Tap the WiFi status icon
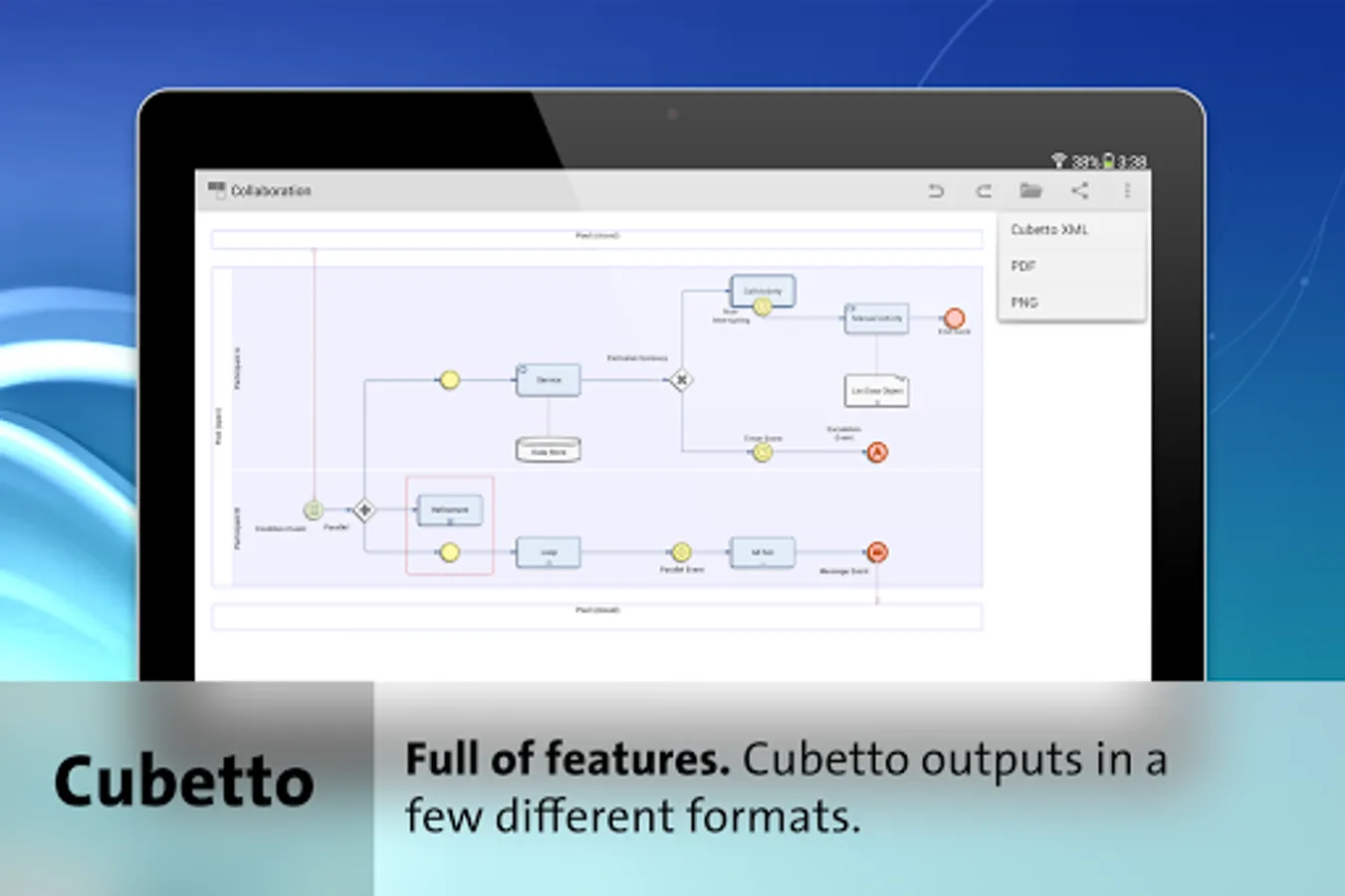The height and width of the screenshot is (896, 1345). (1059, 160)
